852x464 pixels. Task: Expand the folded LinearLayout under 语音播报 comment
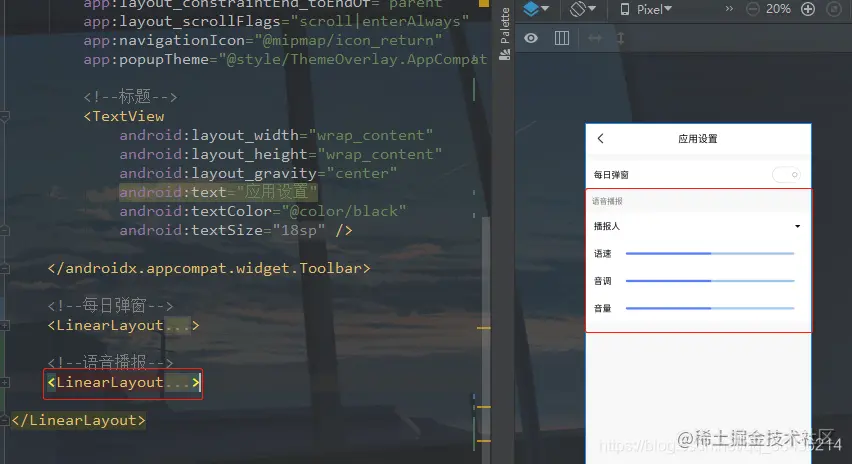tap(5, 383)
